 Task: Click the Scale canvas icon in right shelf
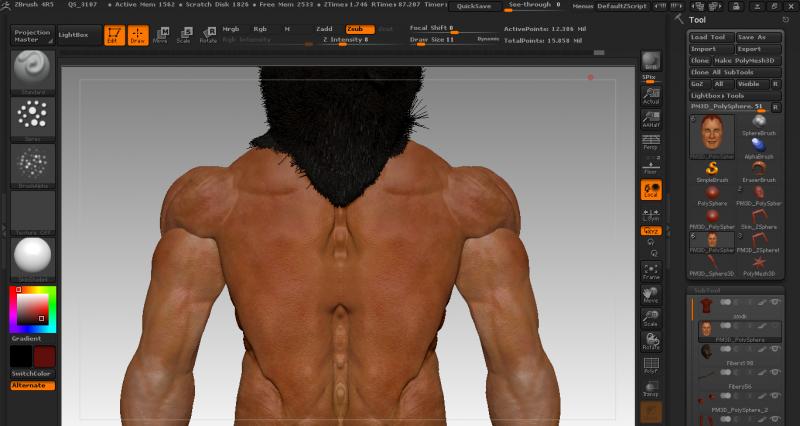651,318
